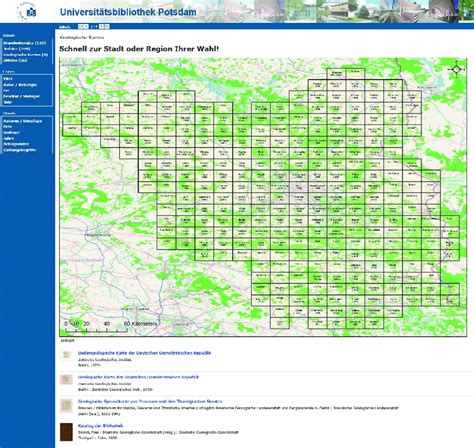This screenshot has width=474, height=448.
Task: Click the compass rose on the map
Action: click(456, 69)
